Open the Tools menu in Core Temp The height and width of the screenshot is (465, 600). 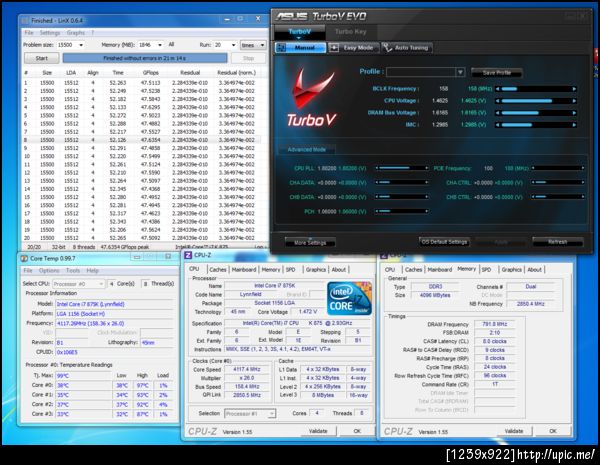pos(73,271)
